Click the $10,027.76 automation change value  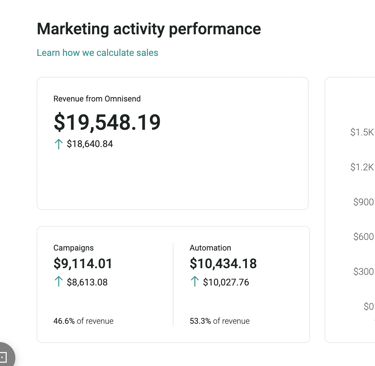226,282
